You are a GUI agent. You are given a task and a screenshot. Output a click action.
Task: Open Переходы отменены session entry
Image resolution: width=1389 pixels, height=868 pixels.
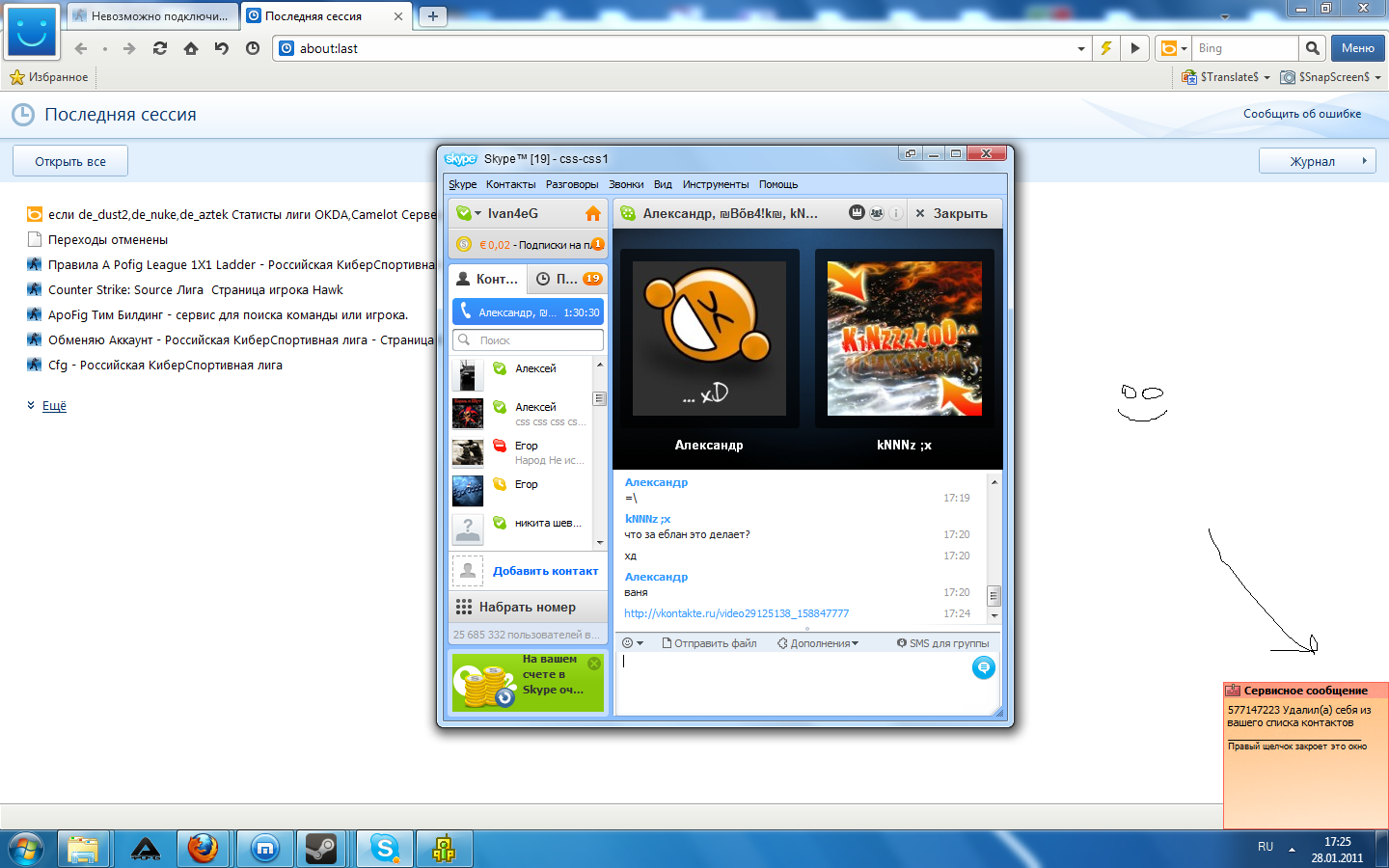[108, 239]
